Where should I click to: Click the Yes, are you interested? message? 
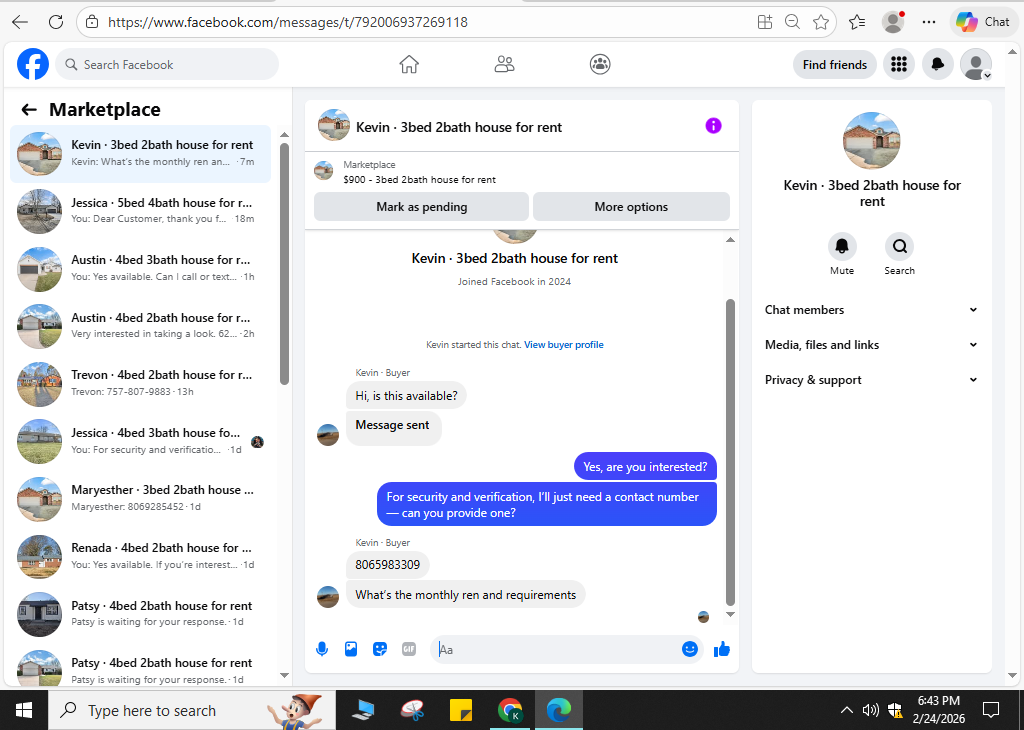pyautogui.click(x=645, y=466)
